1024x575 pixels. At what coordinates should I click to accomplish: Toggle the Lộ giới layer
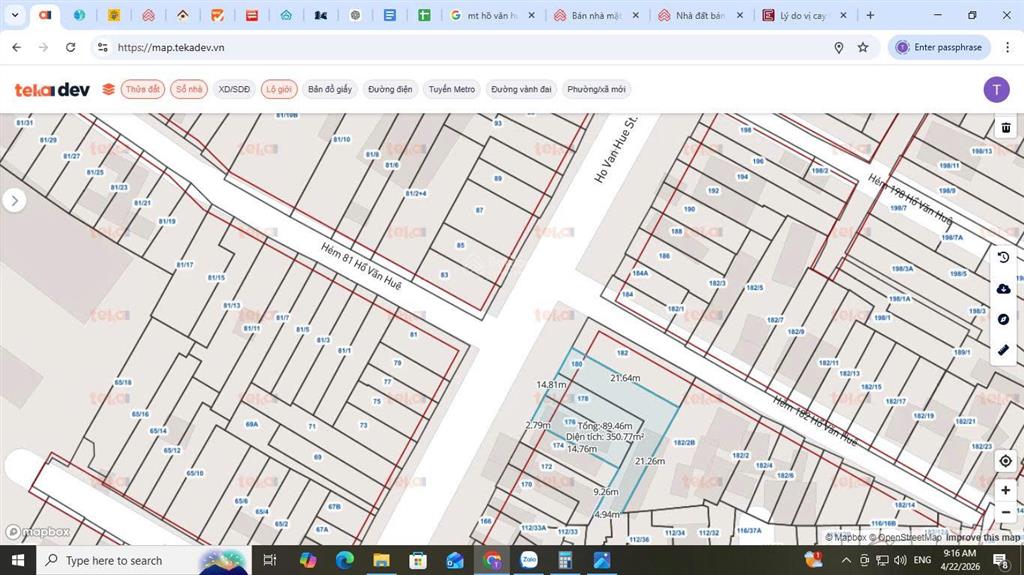point(279,89)
